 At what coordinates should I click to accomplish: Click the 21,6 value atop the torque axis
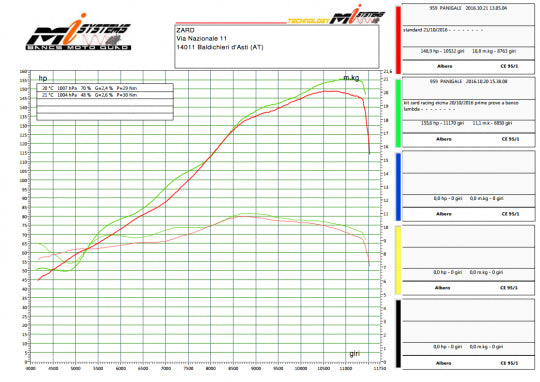pyautogui.click(x=387, y=71)
